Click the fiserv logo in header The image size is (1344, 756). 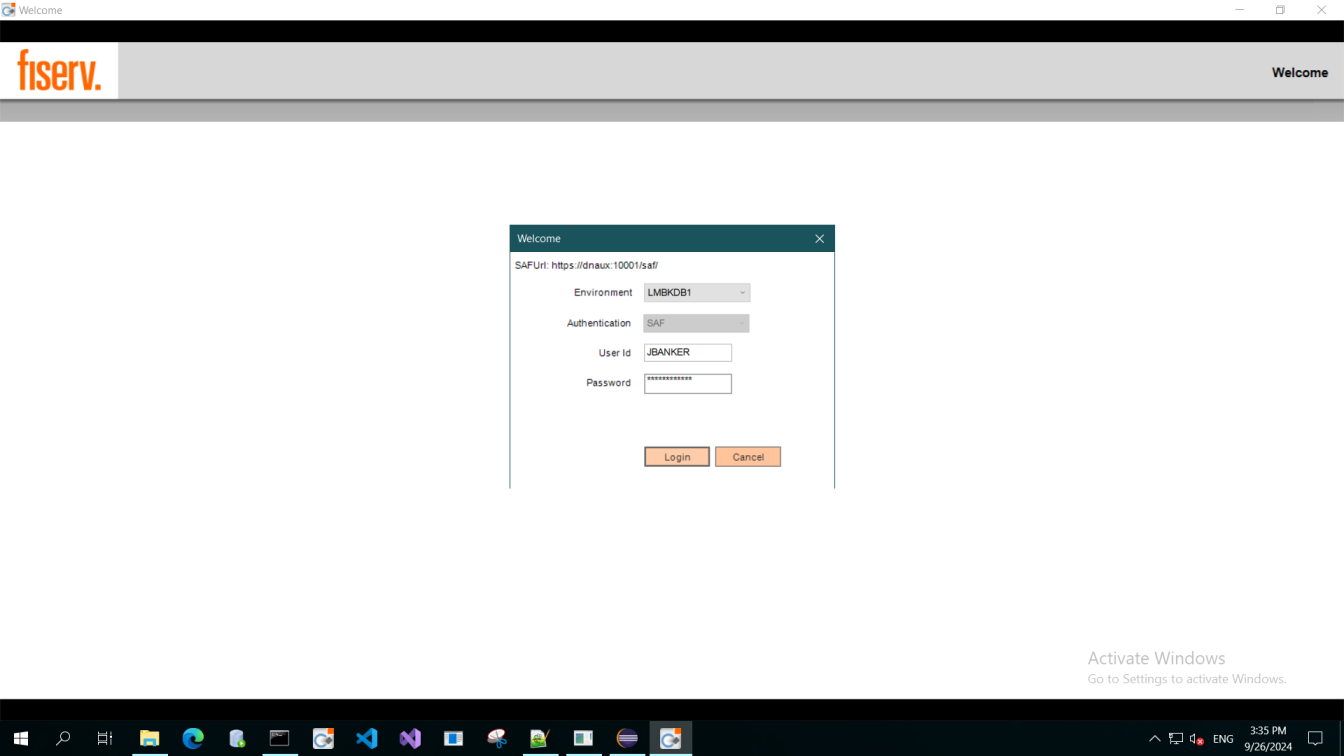[x=59, y=71]
